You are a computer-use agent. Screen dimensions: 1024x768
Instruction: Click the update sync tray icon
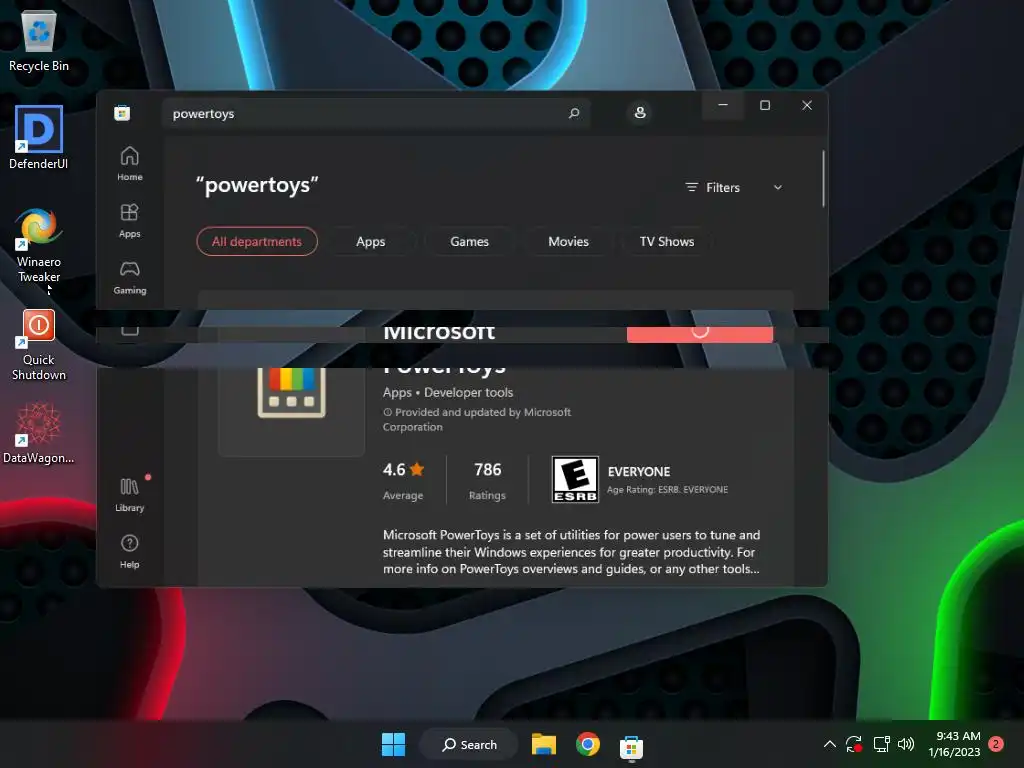pyautogui.click(x=854, y=744)
